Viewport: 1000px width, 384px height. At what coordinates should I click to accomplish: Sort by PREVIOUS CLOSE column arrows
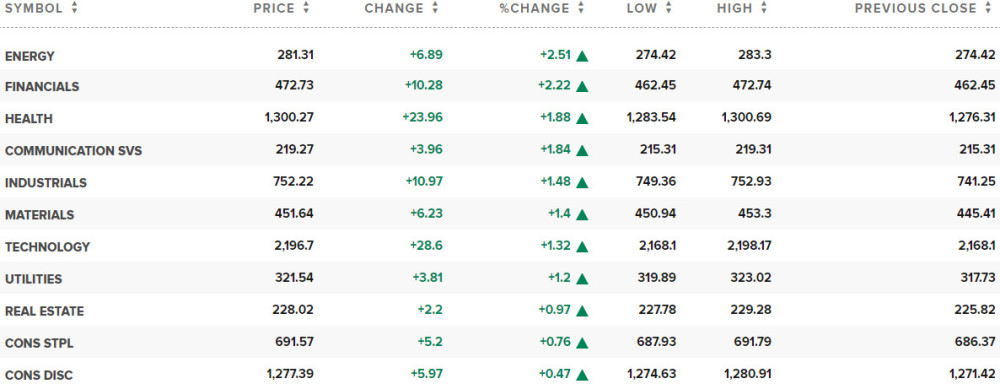pos(989,8)
